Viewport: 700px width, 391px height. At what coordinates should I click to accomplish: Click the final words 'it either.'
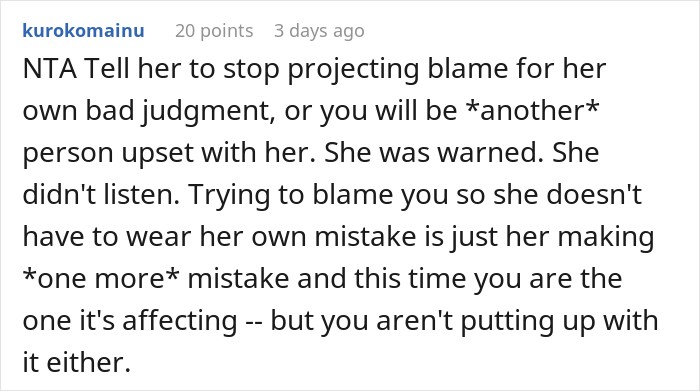click(76, 362)
